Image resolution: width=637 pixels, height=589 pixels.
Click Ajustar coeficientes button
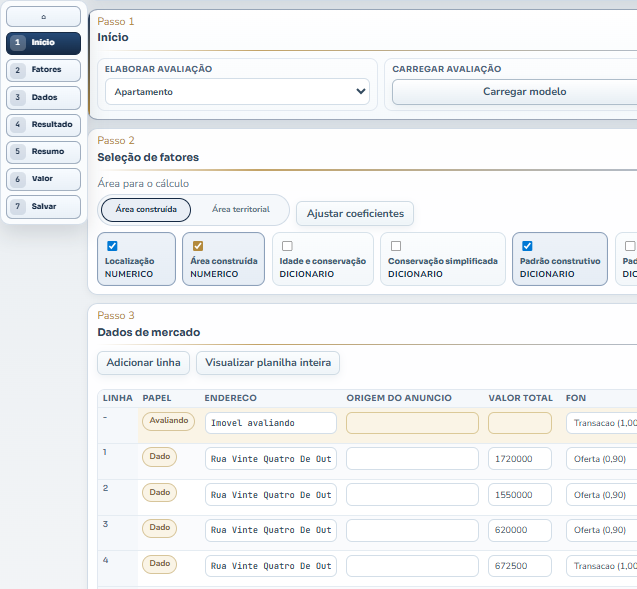pos(355,214)
